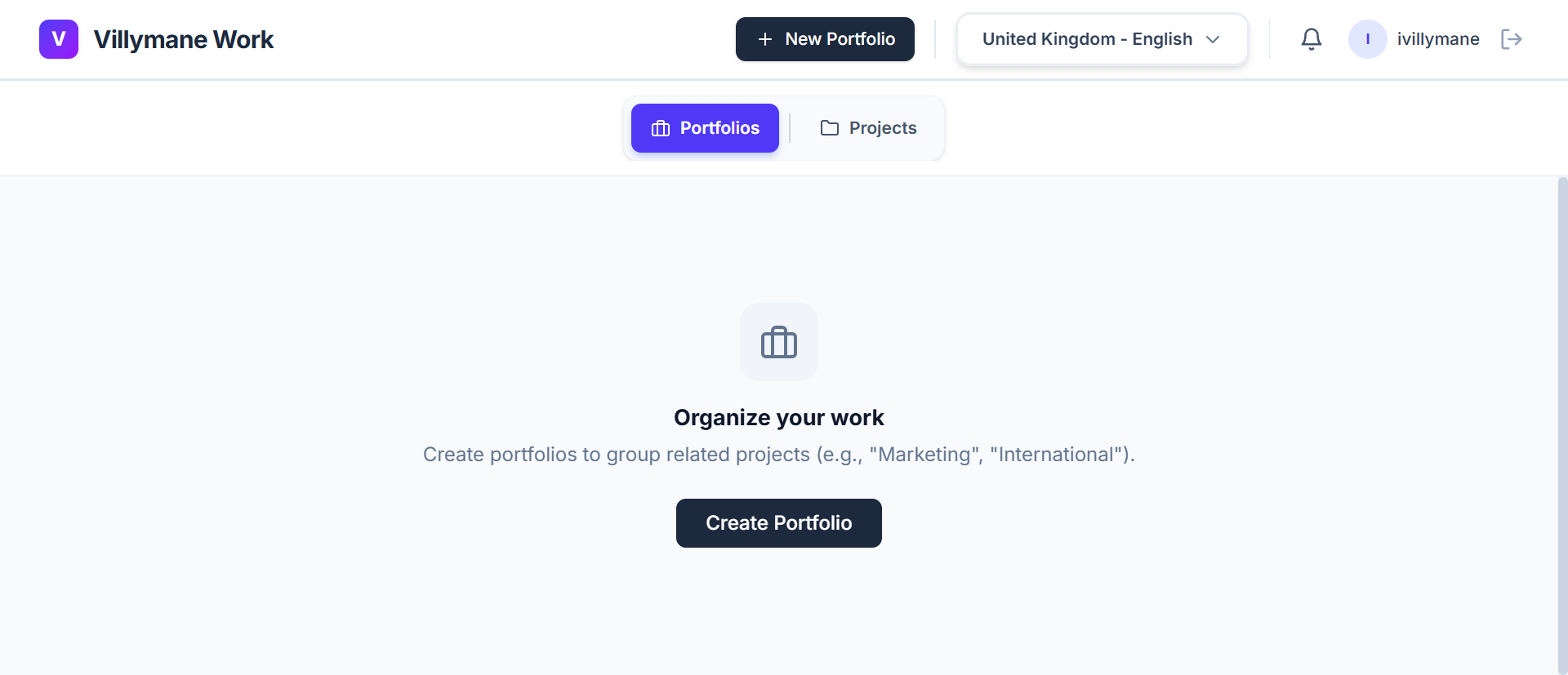1568x675 pixels.
Task: Click the large briefcase illustration icon
Action: point(778,342)
